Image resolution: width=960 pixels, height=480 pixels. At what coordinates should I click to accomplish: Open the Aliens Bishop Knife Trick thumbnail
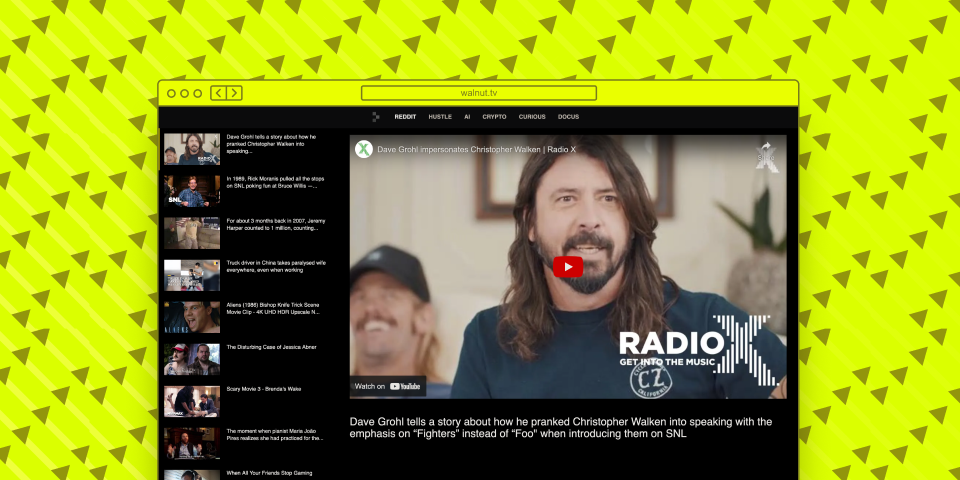click(x=192, y=317)
